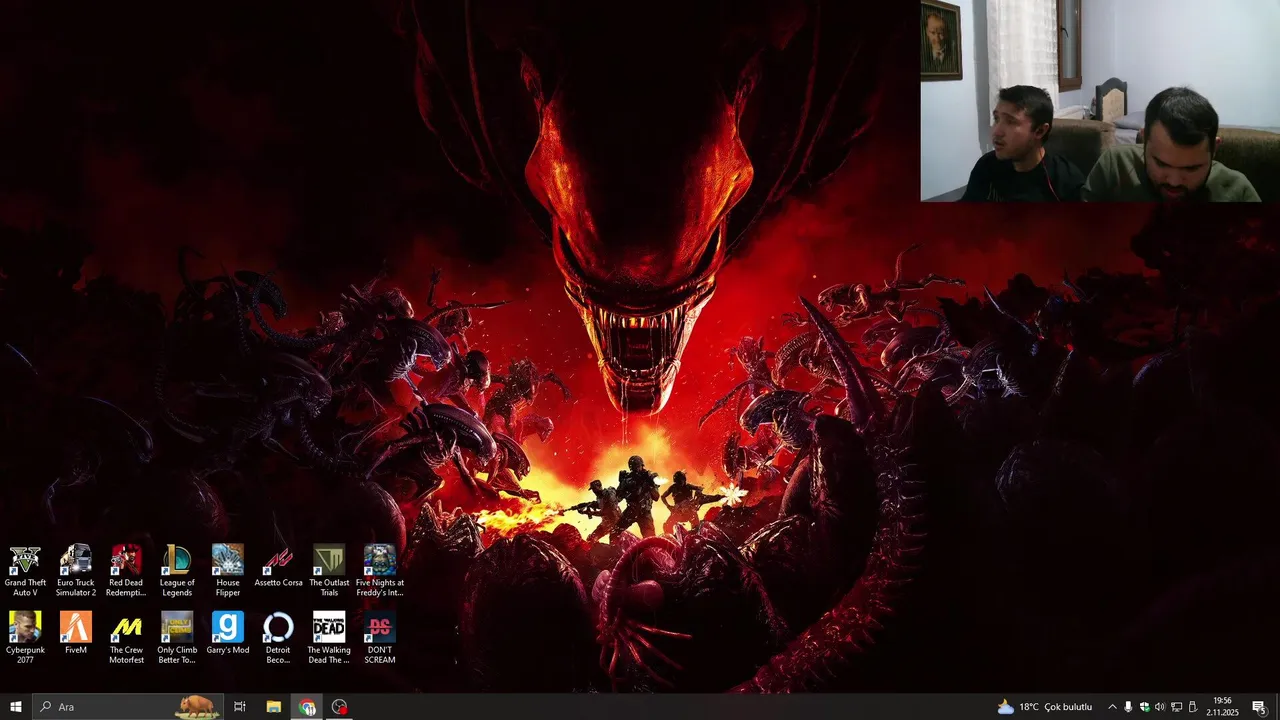Open the volume control in the tray
Viewport: 1280px width, 720px height.
[1160, 707]
